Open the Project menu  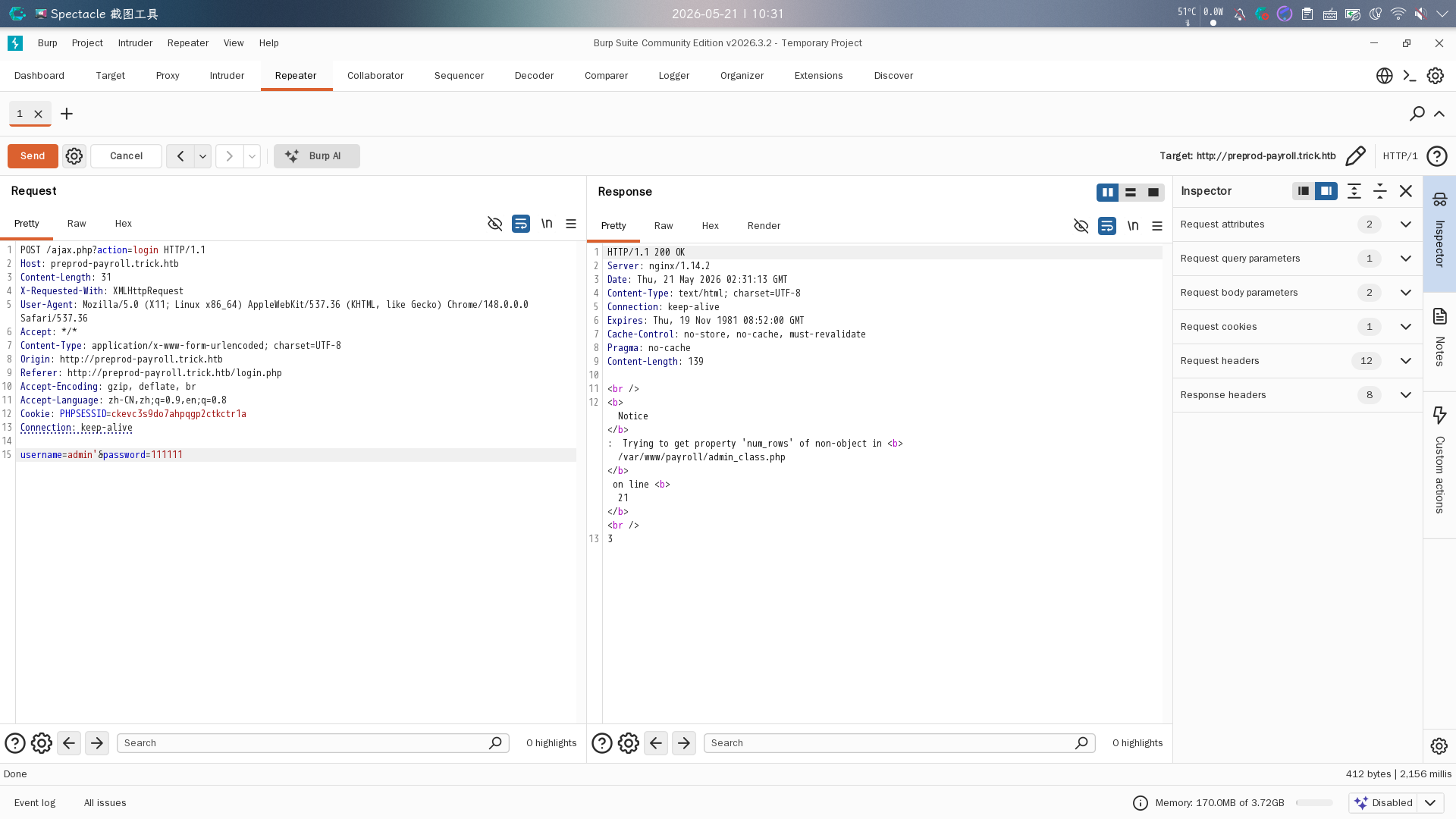[x=87, y=43]
